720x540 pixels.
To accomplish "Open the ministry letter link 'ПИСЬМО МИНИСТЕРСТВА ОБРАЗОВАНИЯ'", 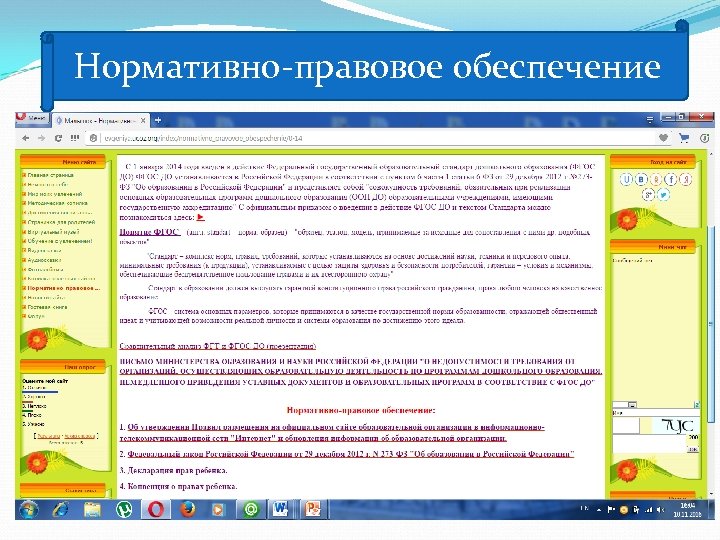I will 360,371.
